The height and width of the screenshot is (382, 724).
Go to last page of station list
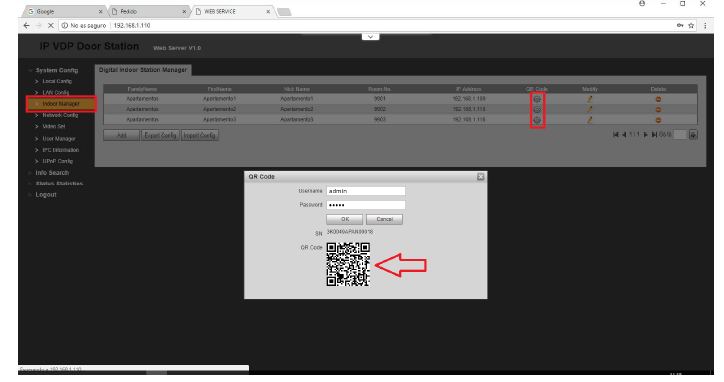(x=654, y=135)
